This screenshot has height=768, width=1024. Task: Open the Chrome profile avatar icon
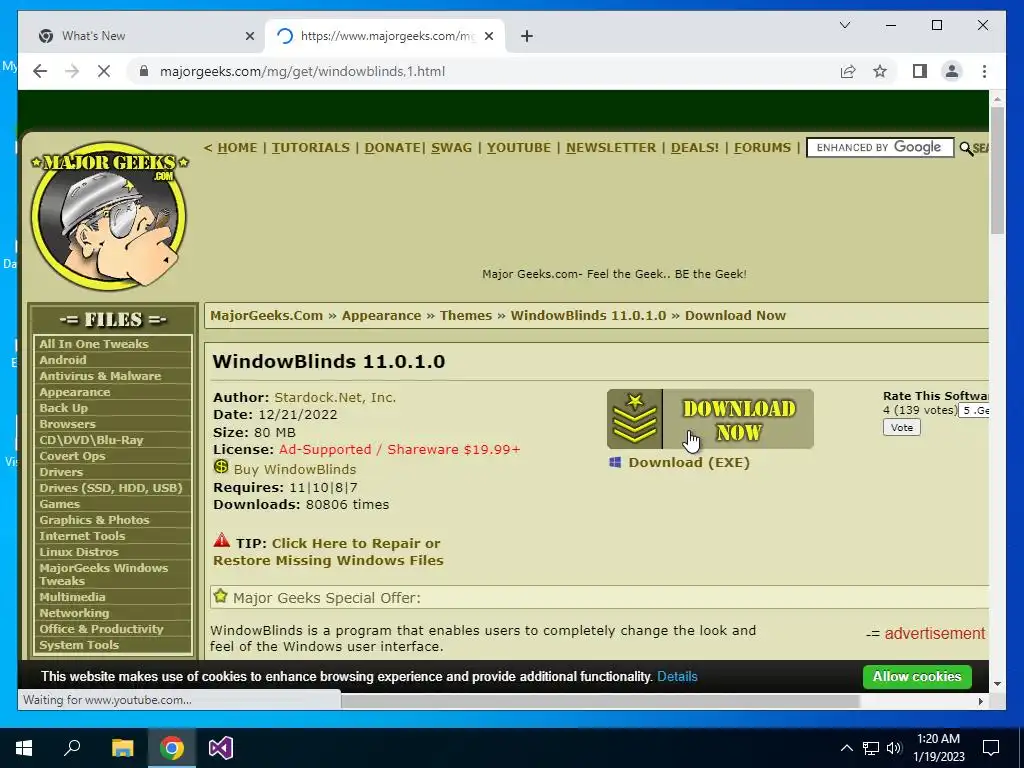[x=952, y=71]
